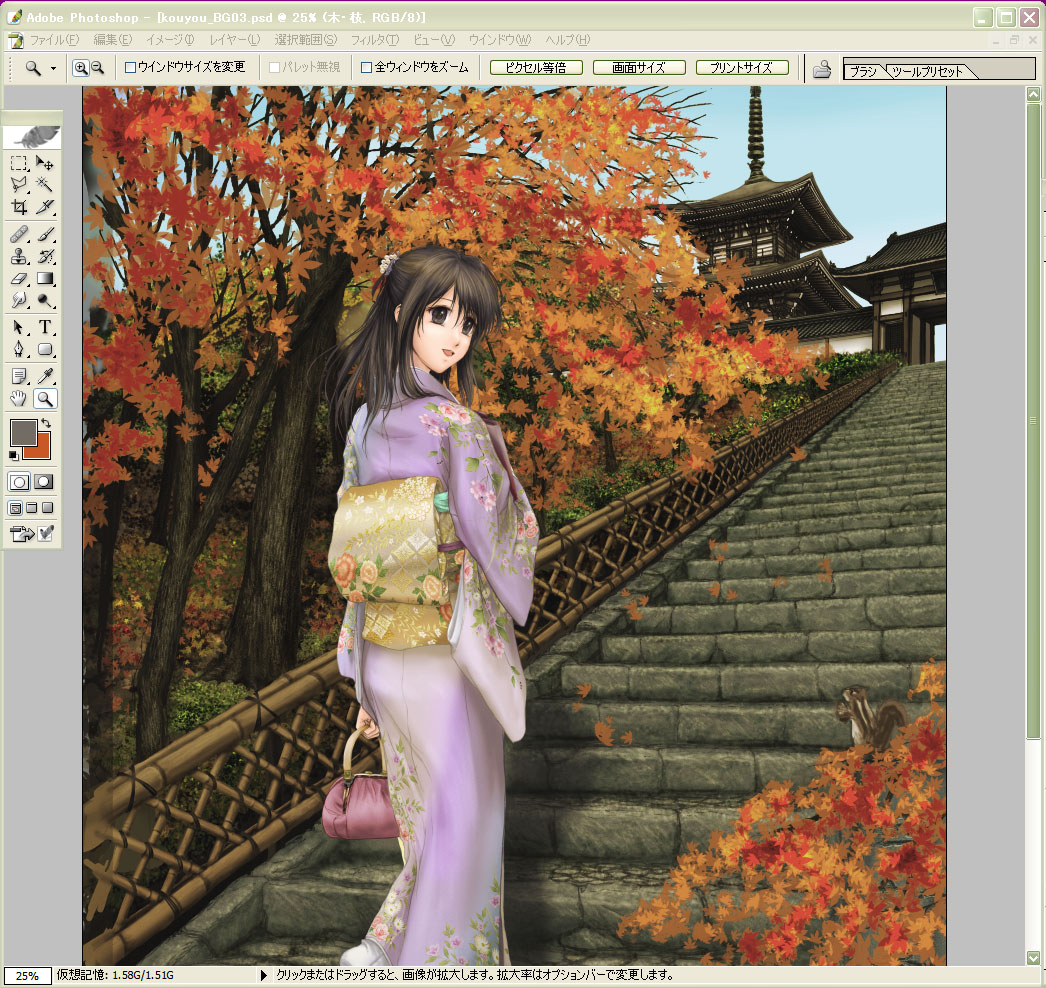Select the Slice tool
This screenshot has width=1046, height=988.
(45, 206)
